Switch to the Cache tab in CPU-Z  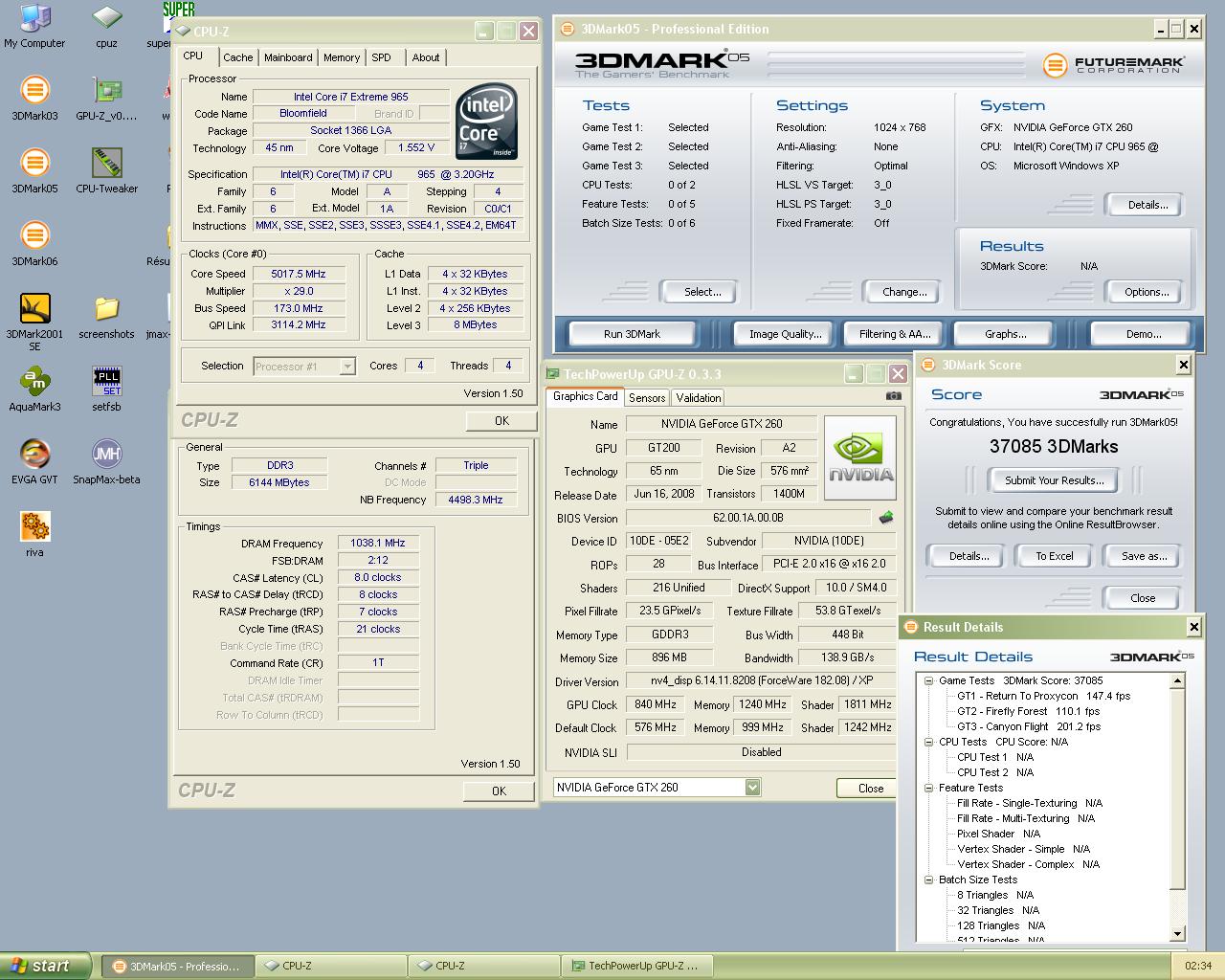coord(238,57)
